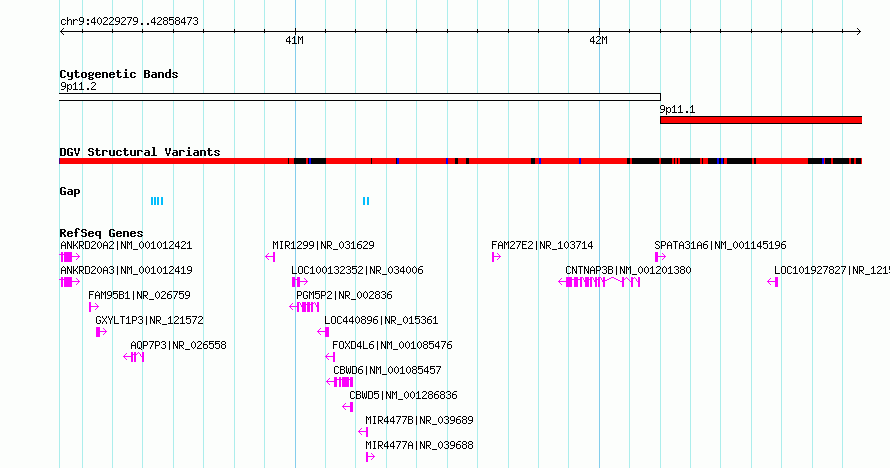Click the Cytogenetic Bands track title
This screenshot has width=890, height=468.
coord(119,74)
